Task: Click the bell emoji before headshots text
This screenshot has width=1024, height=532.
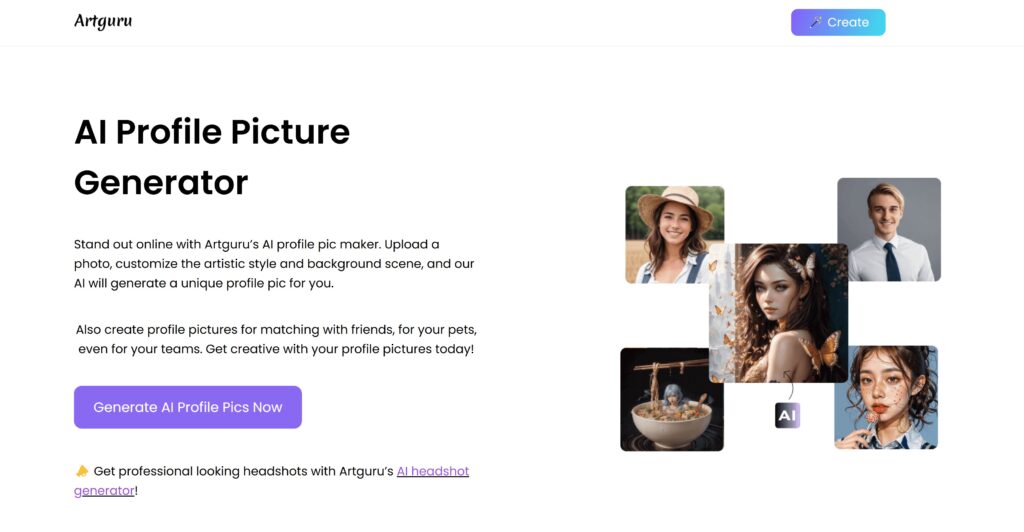Action: (82, 471)
